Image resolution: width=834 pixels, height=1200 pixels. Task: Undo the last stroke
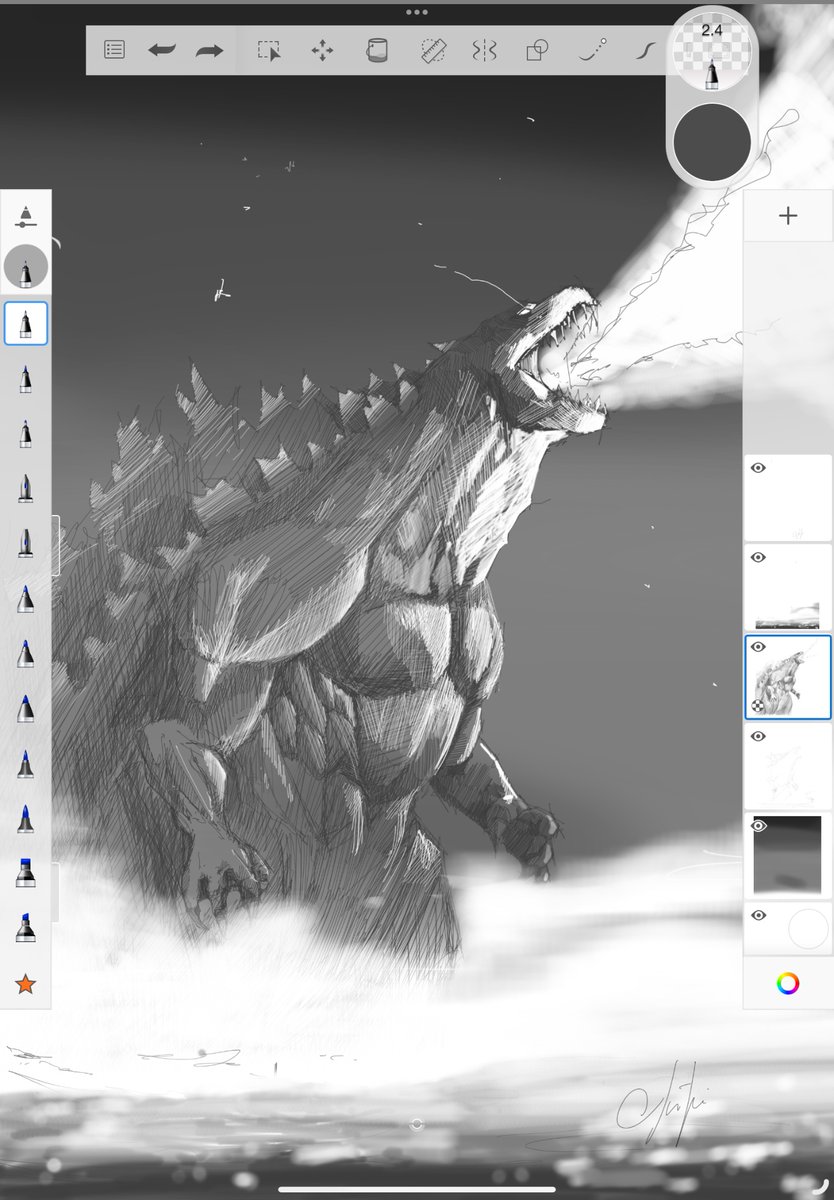[x=162, y=50]
